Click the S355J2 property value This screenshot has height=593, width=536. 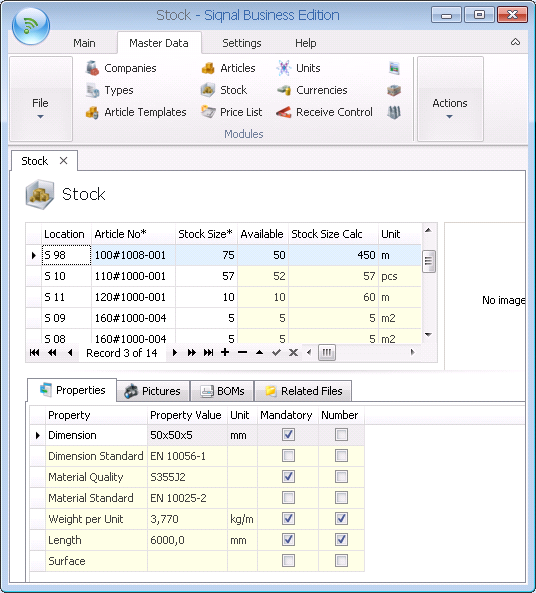click(x=187, y=477)
